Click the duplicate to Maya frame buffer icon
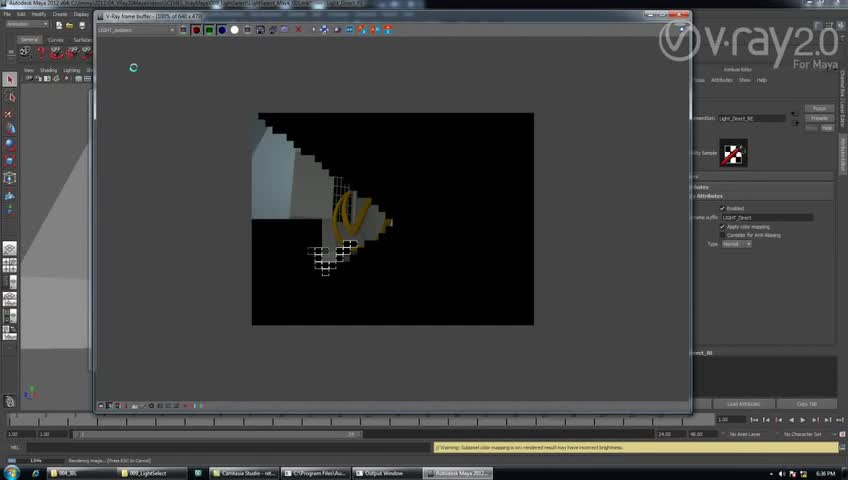The width and height of the screenshot is (848, 480). click(x=286, y=30)
